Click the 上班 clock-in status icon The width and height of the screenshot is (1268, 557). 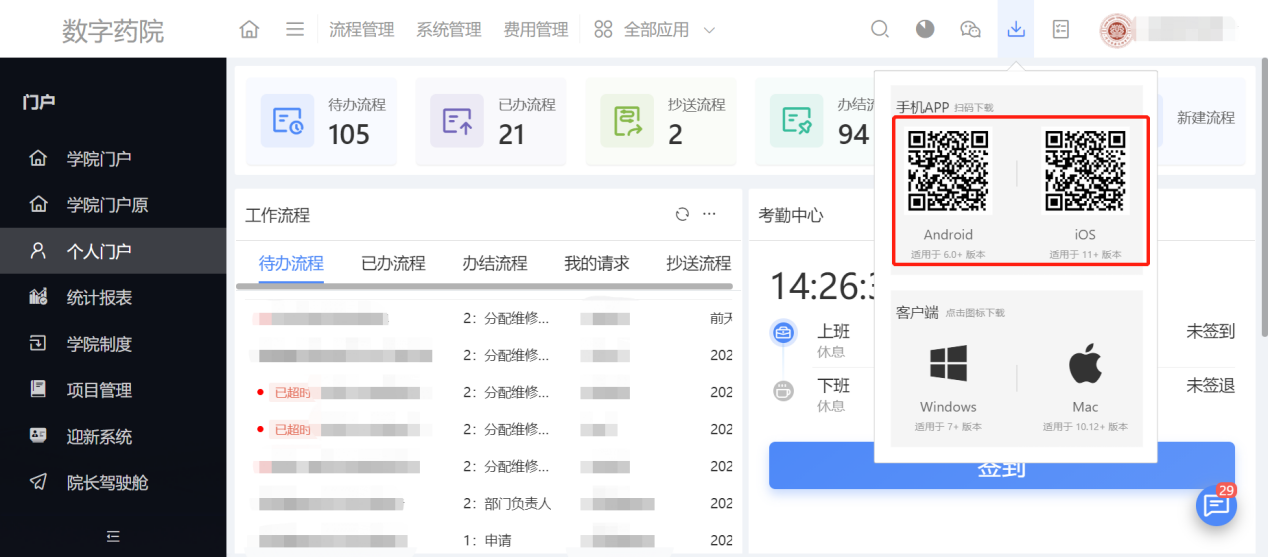click(784, 333)
